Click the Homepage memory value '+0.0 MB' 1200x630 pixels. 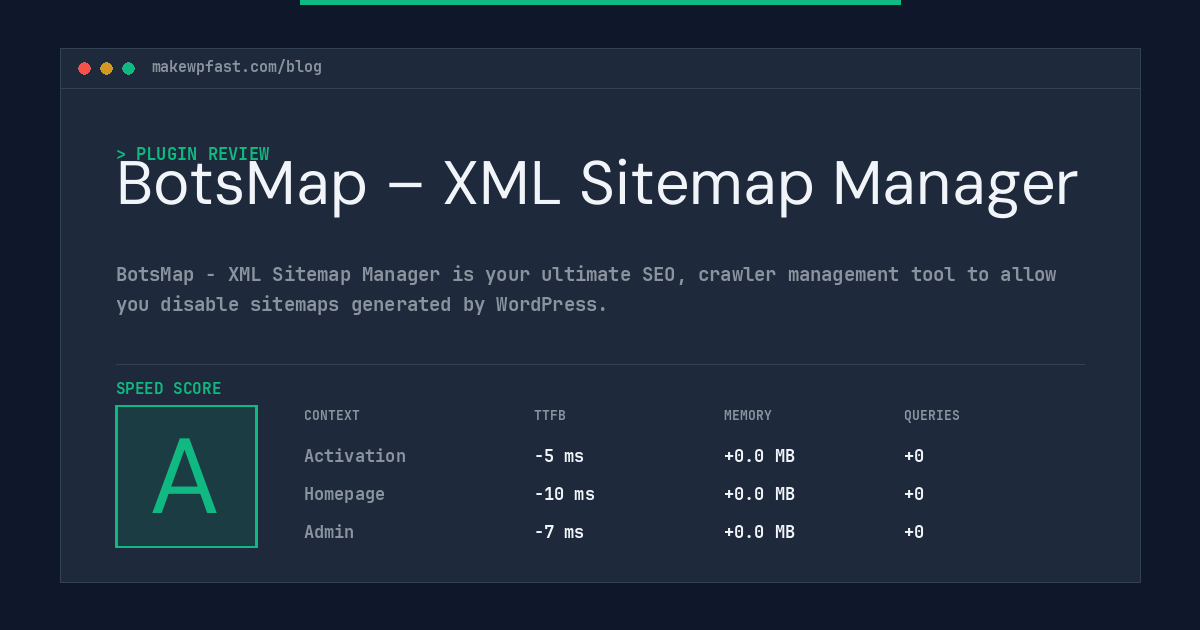[x=759, y=494]
